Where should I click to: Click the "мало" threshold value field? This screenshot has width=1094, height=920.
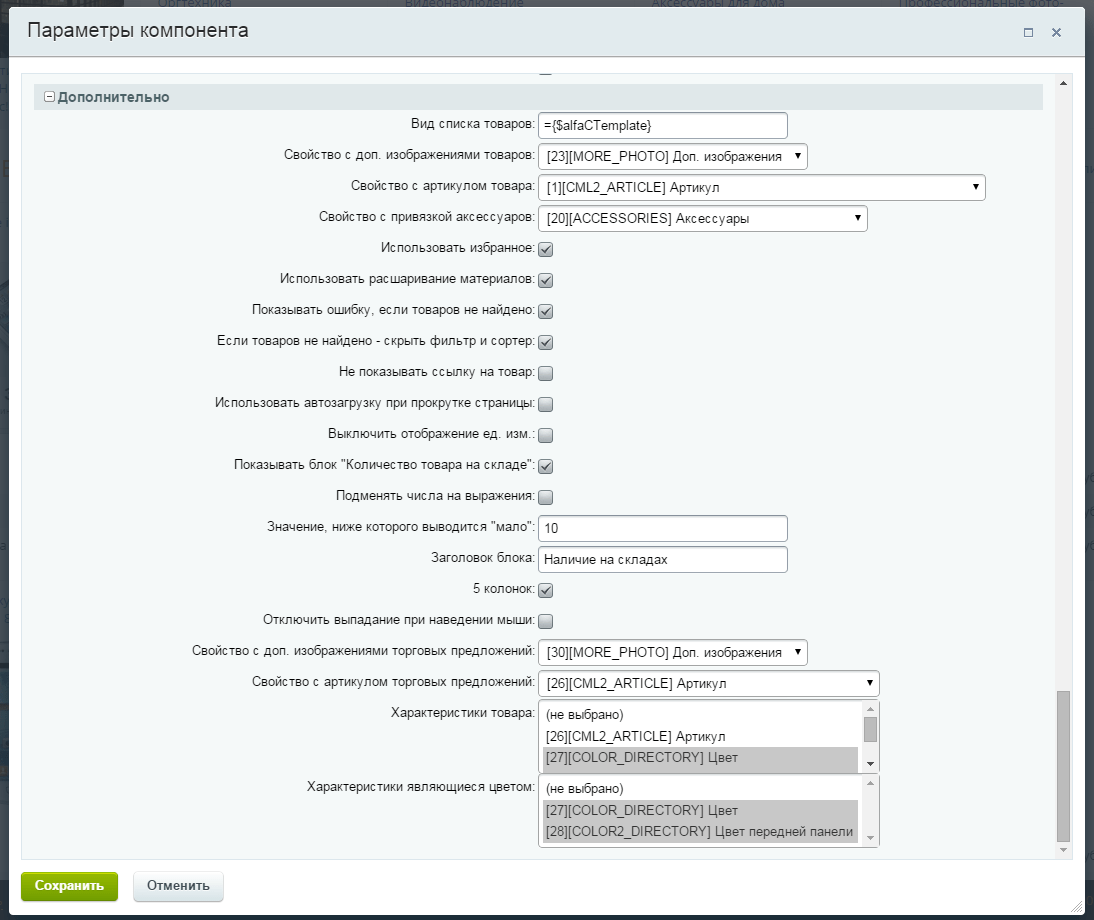click(663, 528)
